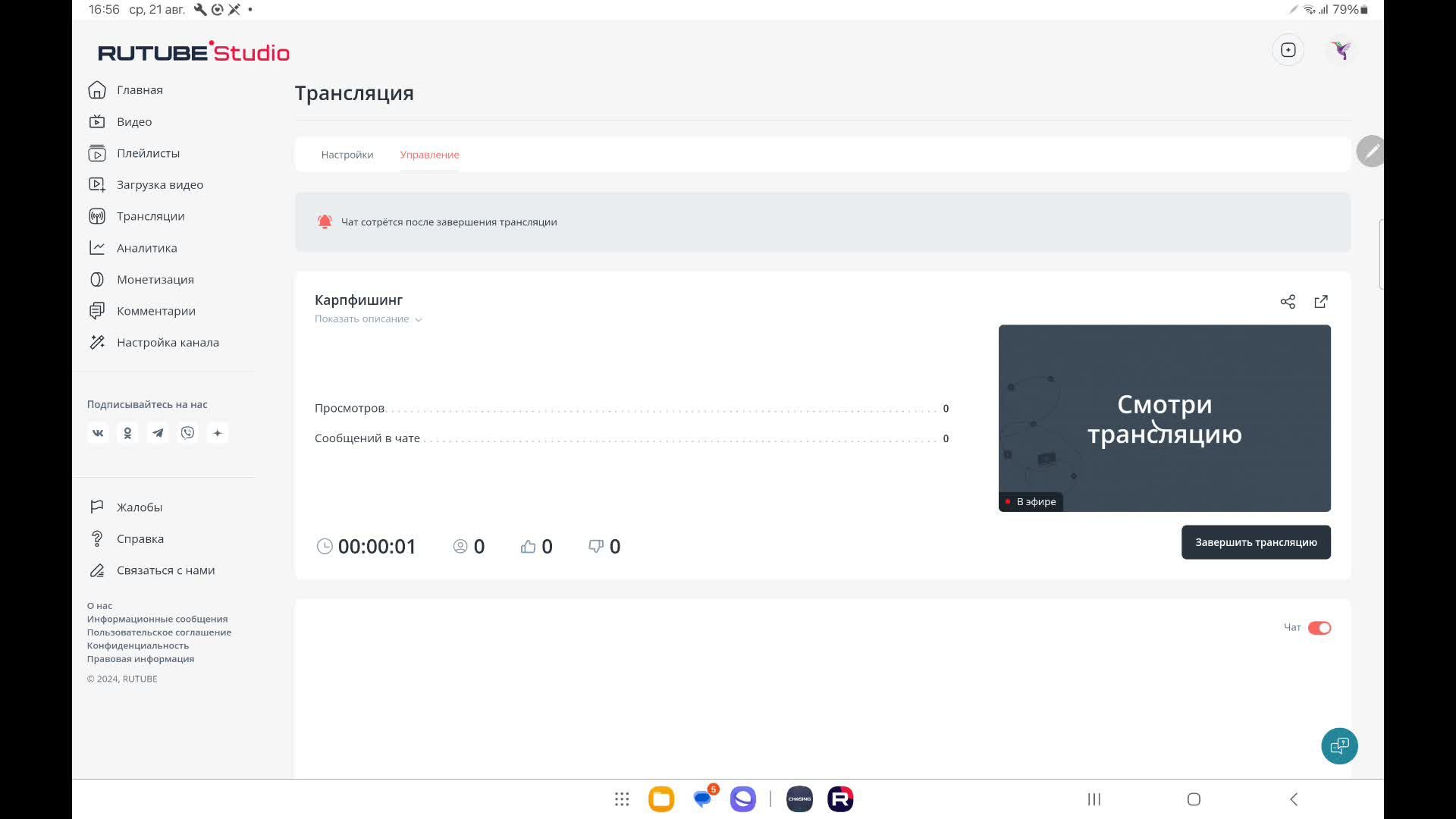Select the Управление tab

429,155
